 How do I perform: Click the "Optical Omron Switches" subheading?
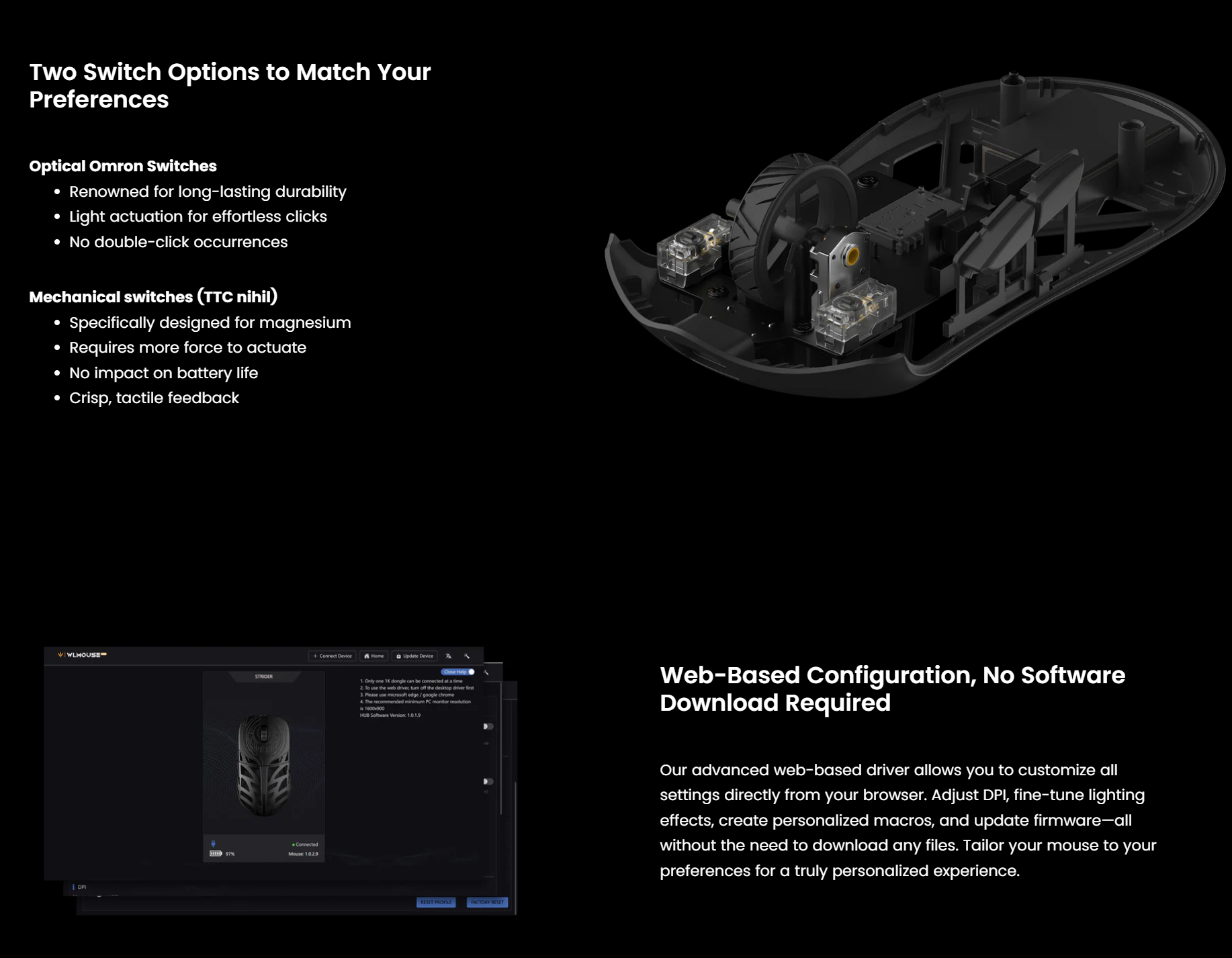click(x=123, y=166)
